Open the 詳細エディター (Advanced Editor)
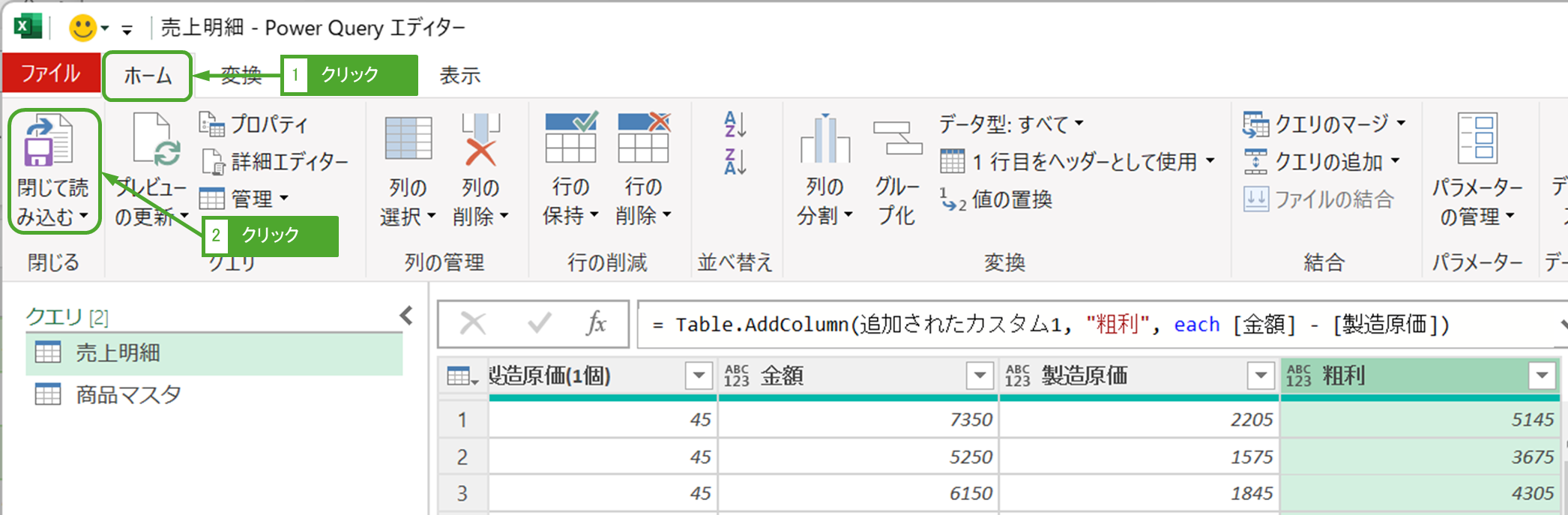This screenshot has width=1568, height=515. click(275, 161)
